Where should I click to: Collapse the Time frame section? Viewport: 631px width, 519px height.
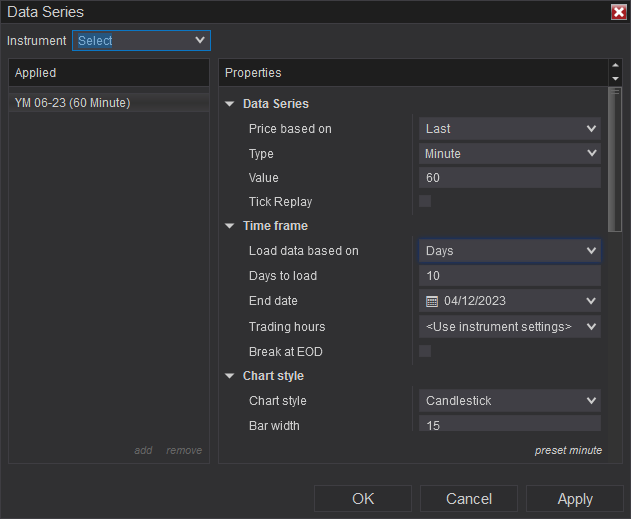pos(230,226)
